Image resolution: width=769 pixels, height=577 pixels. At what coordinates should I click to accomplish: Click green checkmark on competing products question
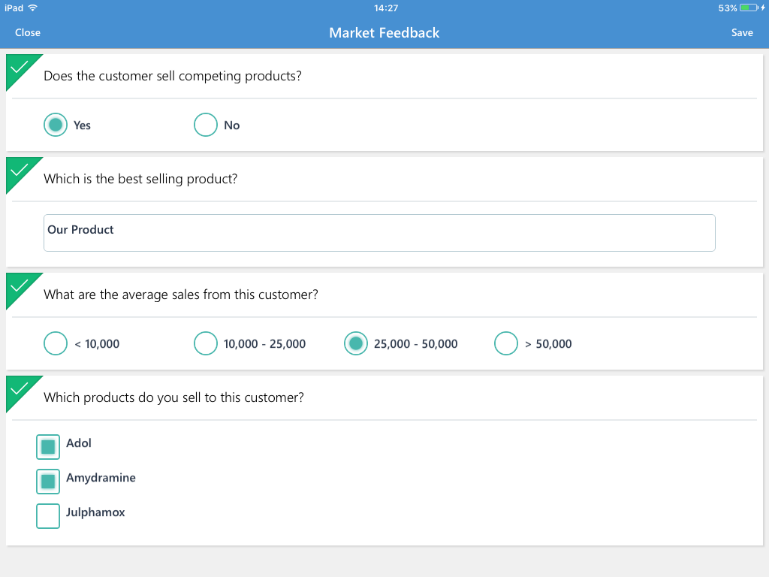(19, 67)
